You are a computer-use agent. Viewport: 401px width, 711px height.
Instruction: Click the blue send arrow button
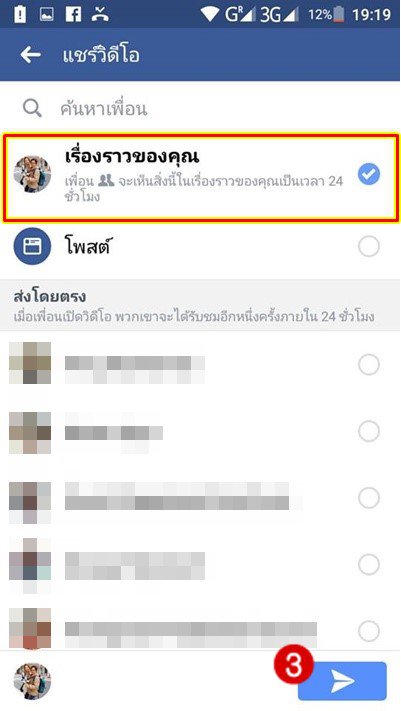342,681
